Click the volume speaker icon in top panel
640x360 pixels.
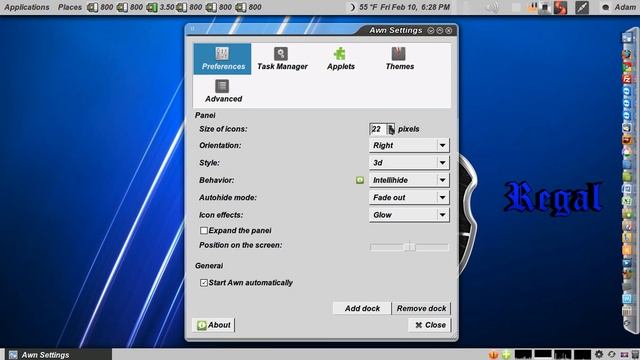493,7
